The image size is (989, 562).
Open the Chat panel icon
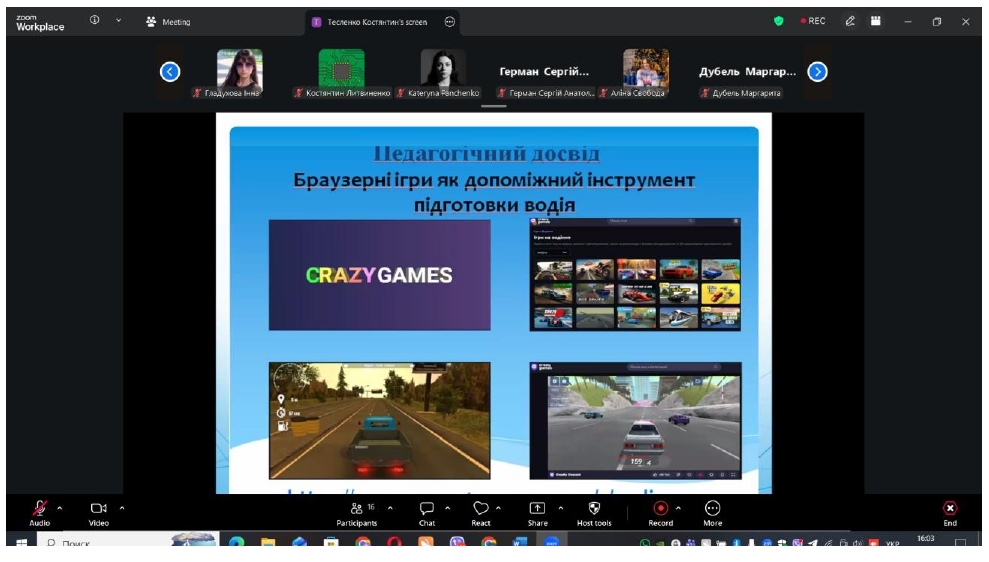[x=427, y=508]
